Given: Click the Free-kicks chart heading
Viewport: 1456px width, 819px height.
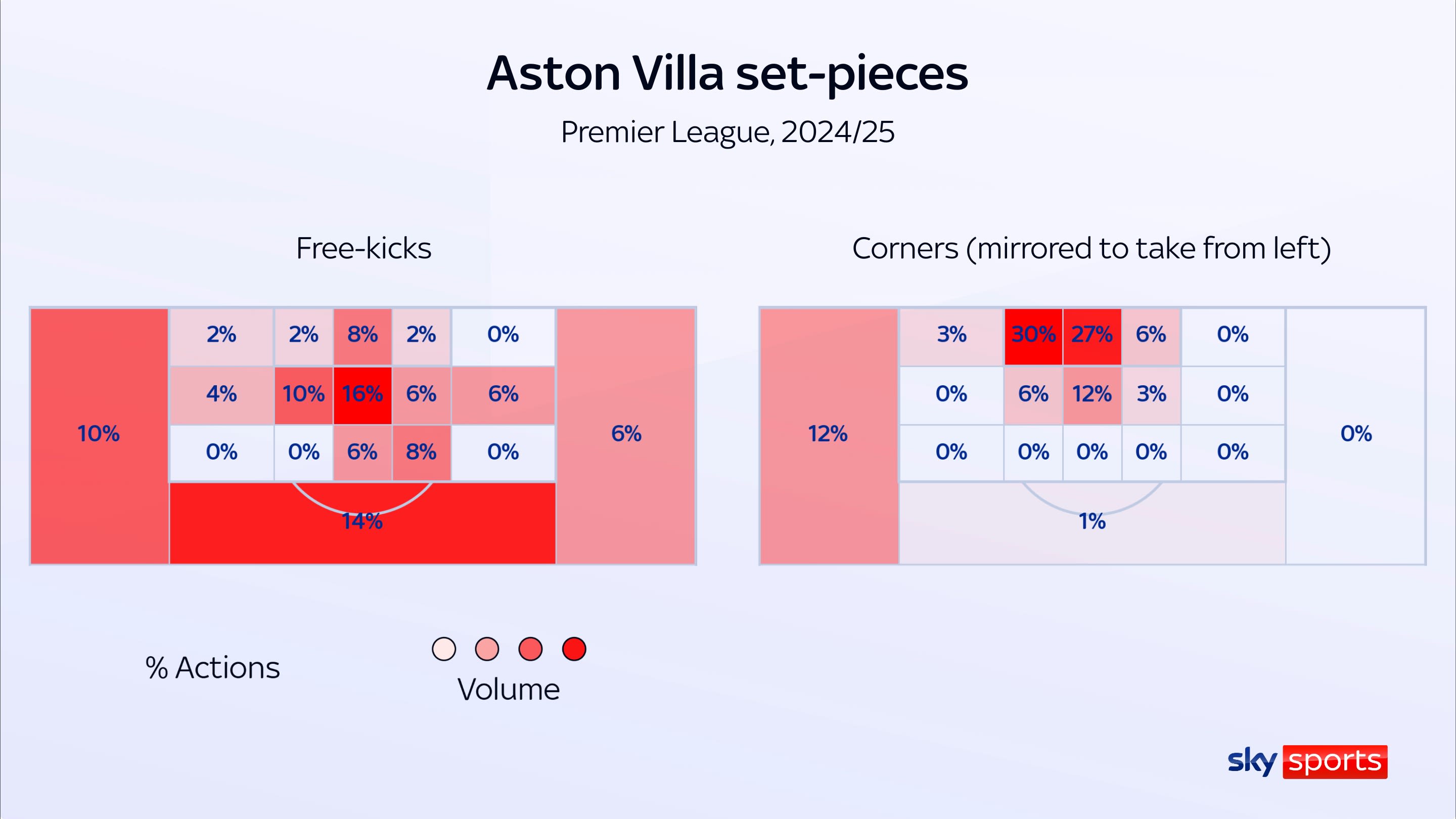Looking at the screenshot, I should 363,248.
